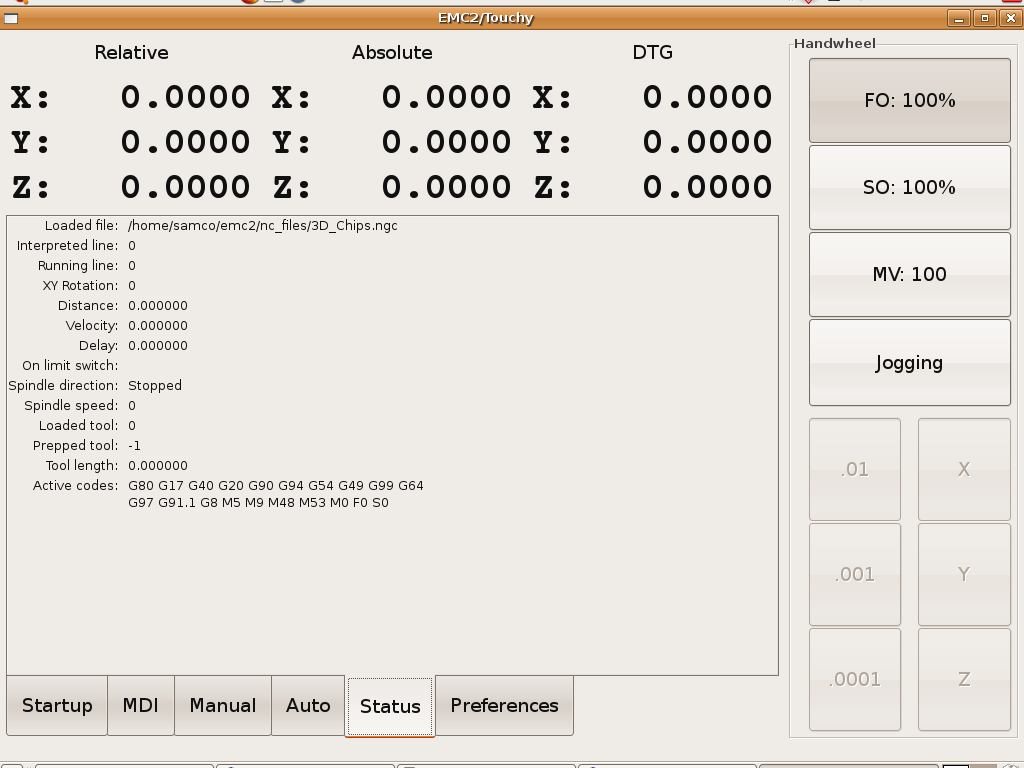Go to the Manual tab
The image size is (1024, 768).
click(223, 705)
